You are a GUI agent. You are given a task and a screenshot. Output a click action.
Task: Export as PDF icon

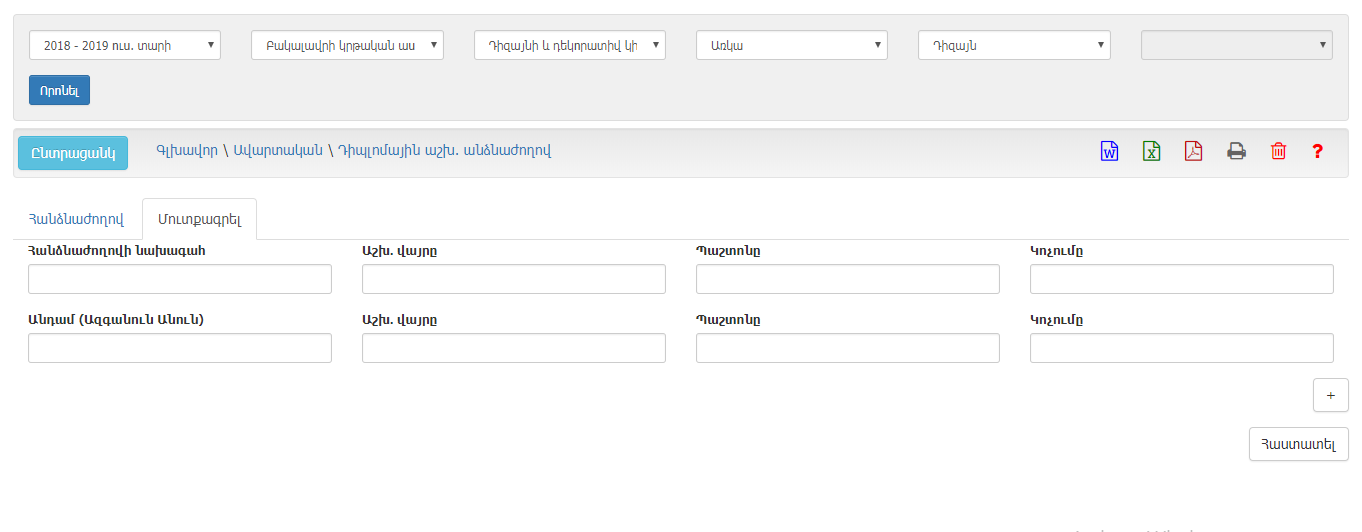[x=1193, y=151]
